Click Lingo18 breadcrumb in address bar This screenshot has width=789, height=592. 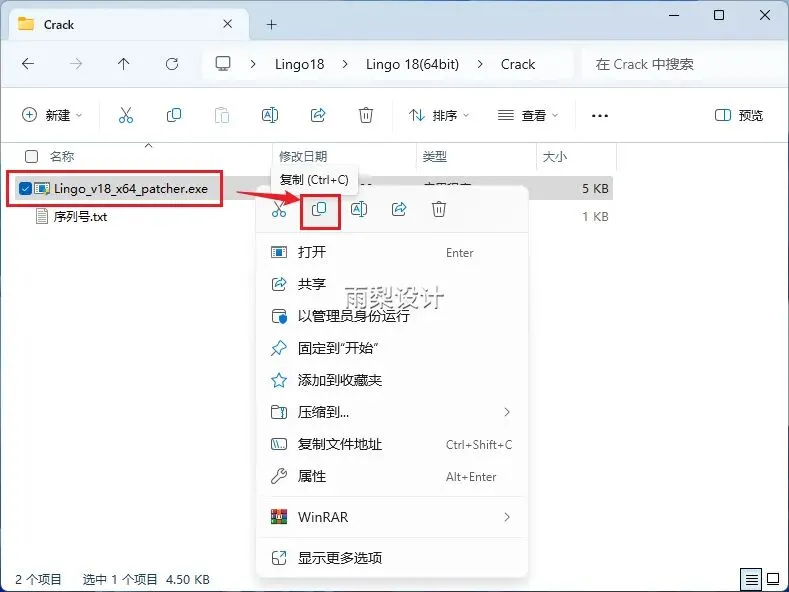[299, 64]
